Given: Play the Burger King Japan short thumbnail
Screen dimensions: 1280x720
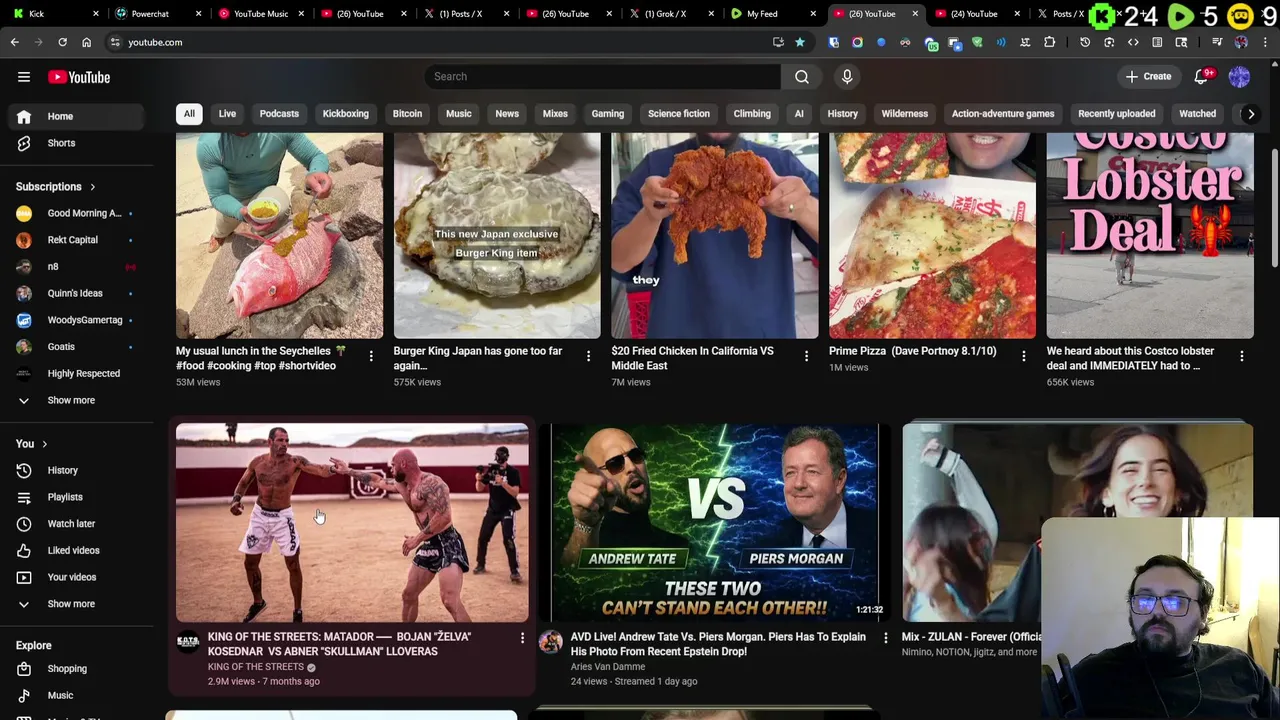Looking at the screenshot, I should [x=497, y=236].
